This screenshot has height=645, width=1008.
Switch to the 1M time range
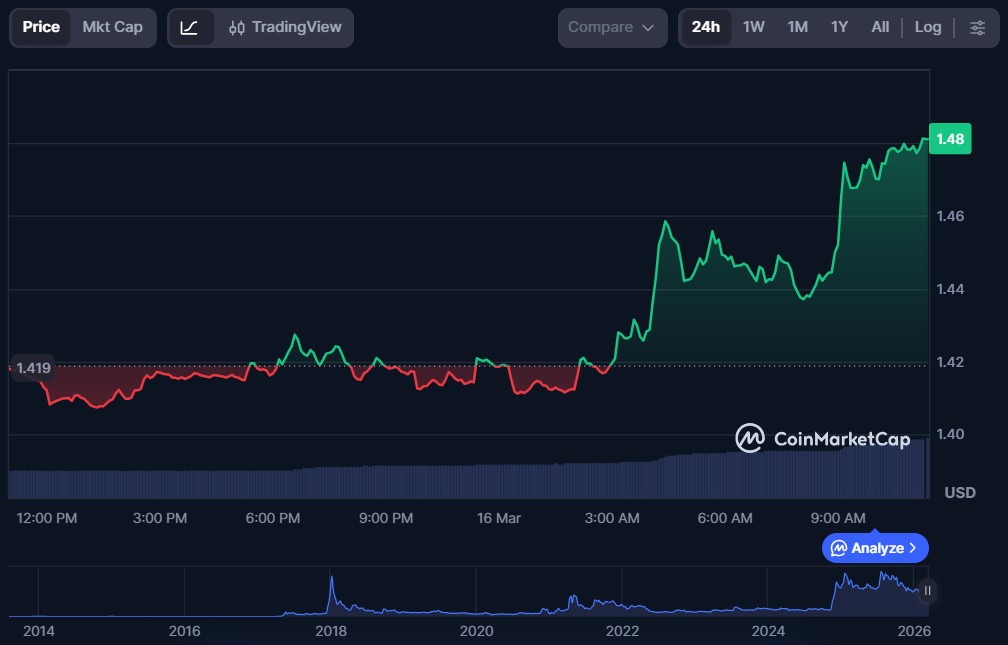point(797,27)
